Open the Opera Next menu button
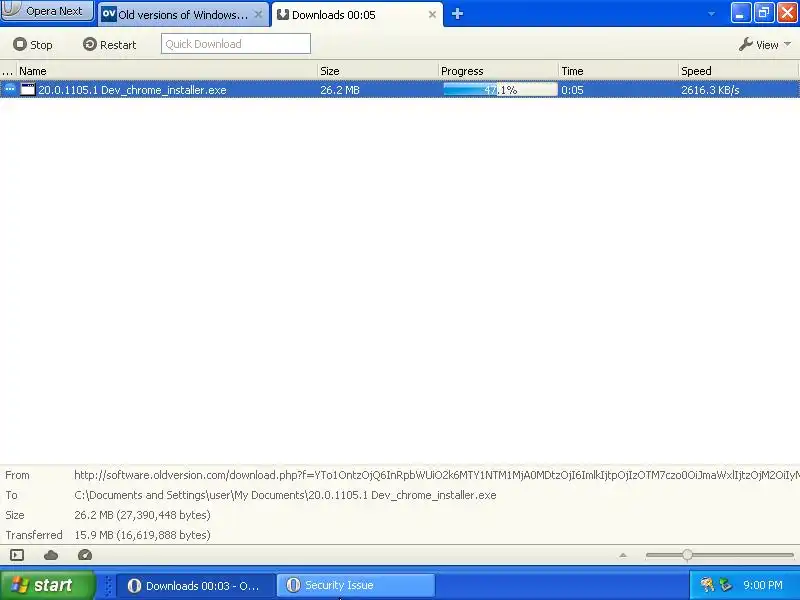This screenshot has height=600, width=800. pyautogui.click(x=47, y=11)
